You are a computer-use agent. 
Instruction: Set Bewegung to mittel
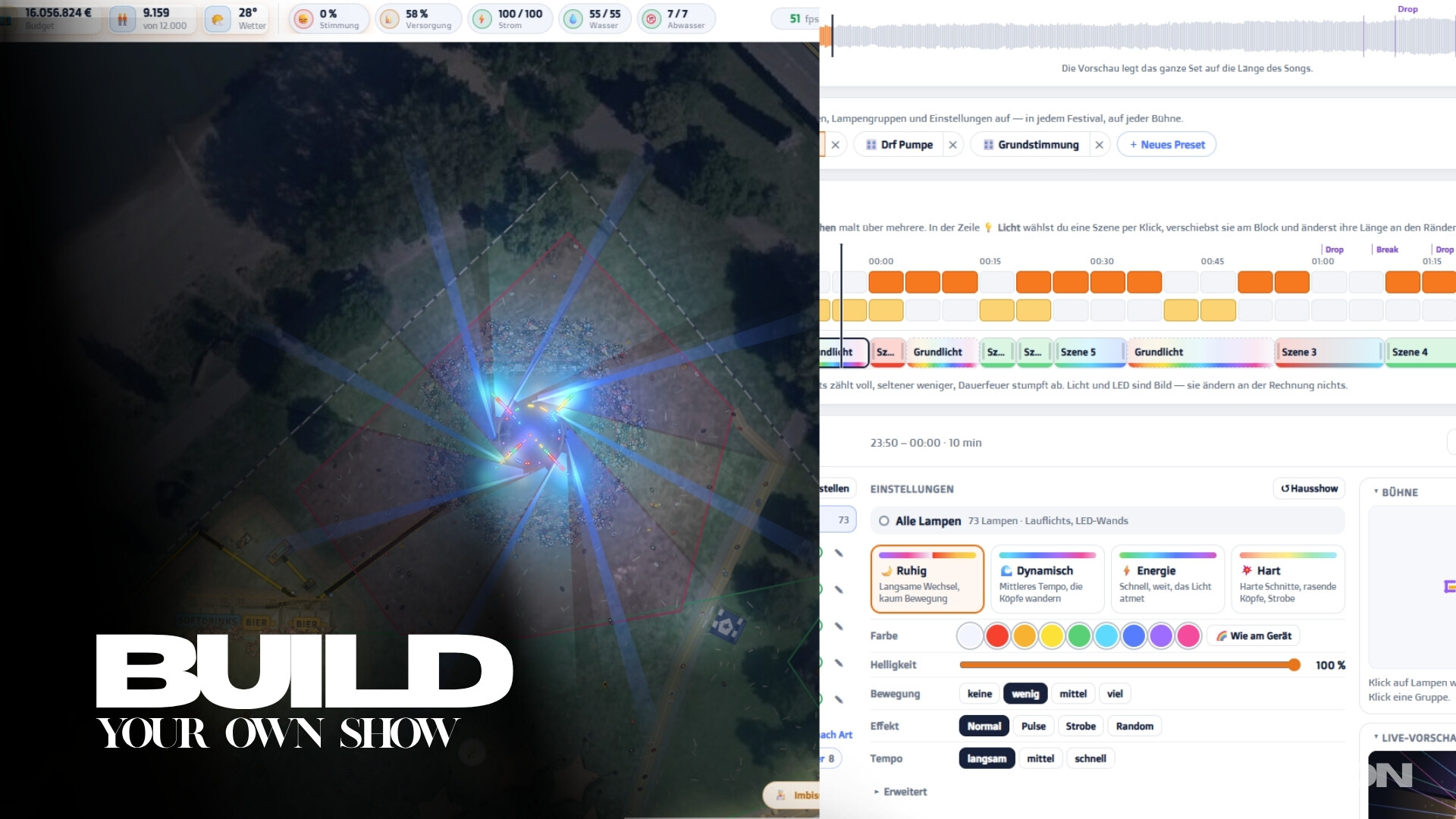(1073, 694)
